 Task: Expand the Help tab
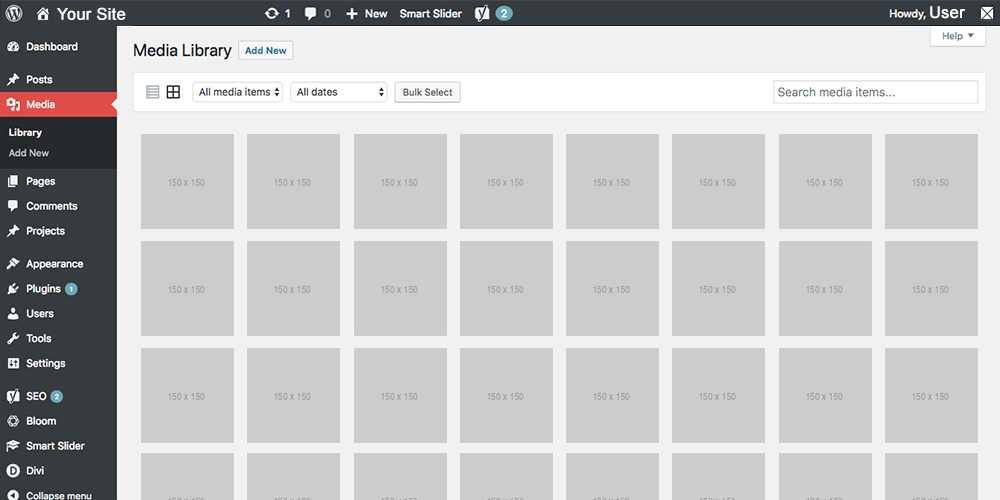point(957,36)
